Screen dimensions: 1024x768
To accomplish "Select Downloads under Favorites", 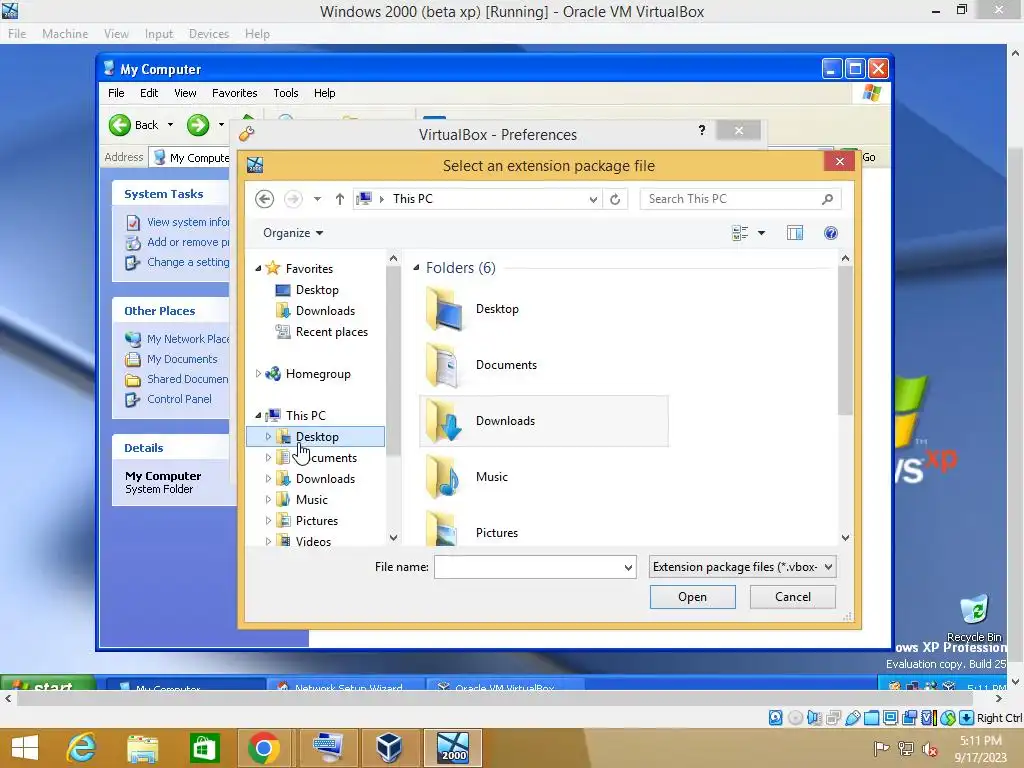I will point(325,311).
